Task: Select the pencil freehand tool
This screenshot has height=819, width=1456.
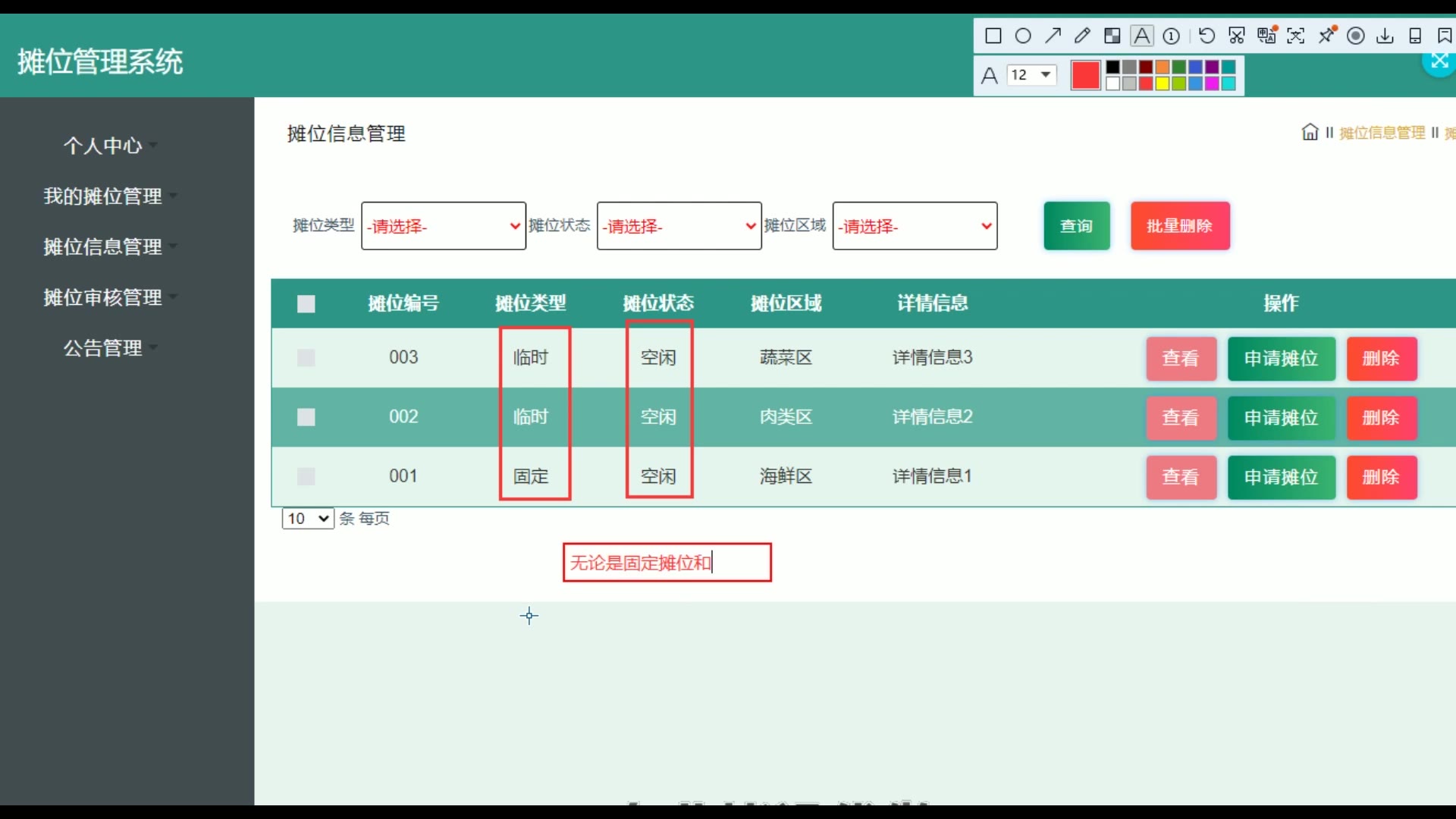Action: (x=1082, y=36)
